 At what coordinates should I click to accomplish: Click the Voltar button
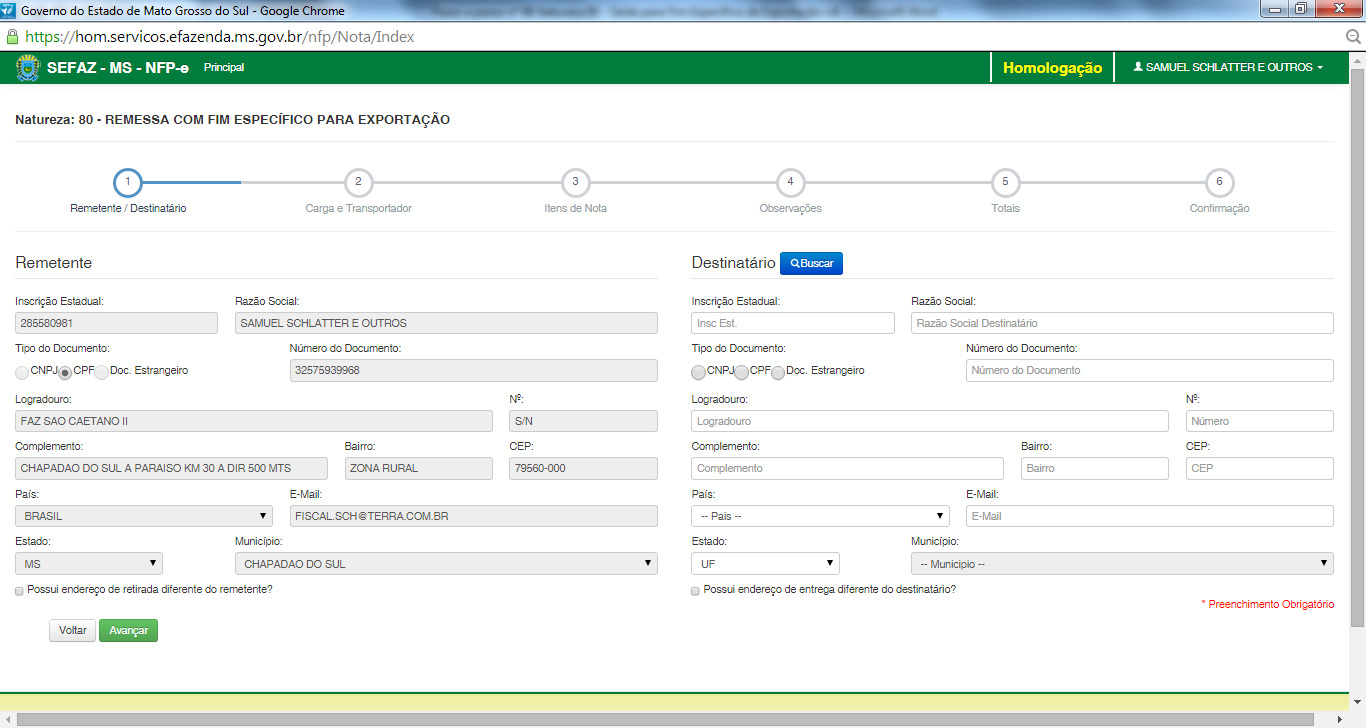[72, 631]
